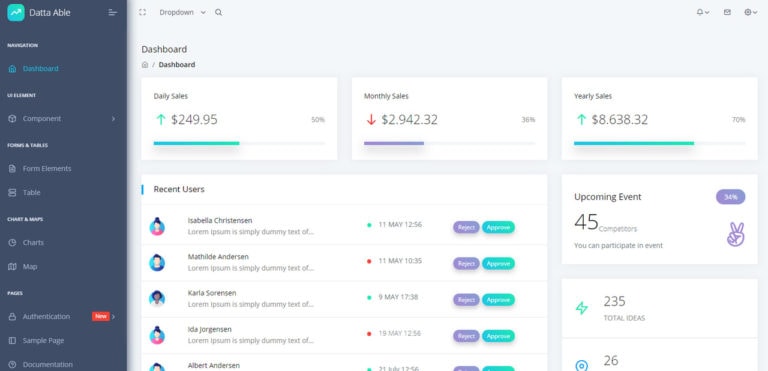768x371 pixels.
Task: Click the name Albert Andersen
Action: click(x=214, y=366)
